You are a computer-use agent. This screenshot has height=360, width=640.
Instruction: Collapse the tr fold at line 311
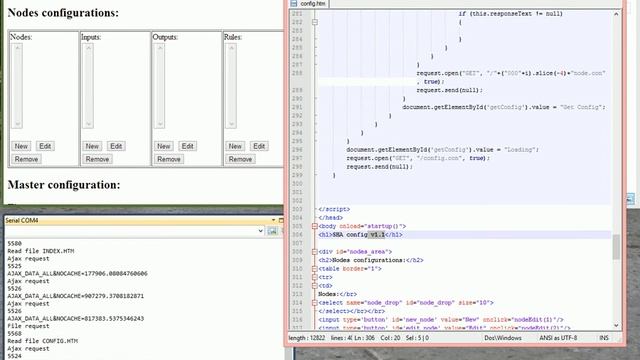pyautogui.click(x=315, y=277)
